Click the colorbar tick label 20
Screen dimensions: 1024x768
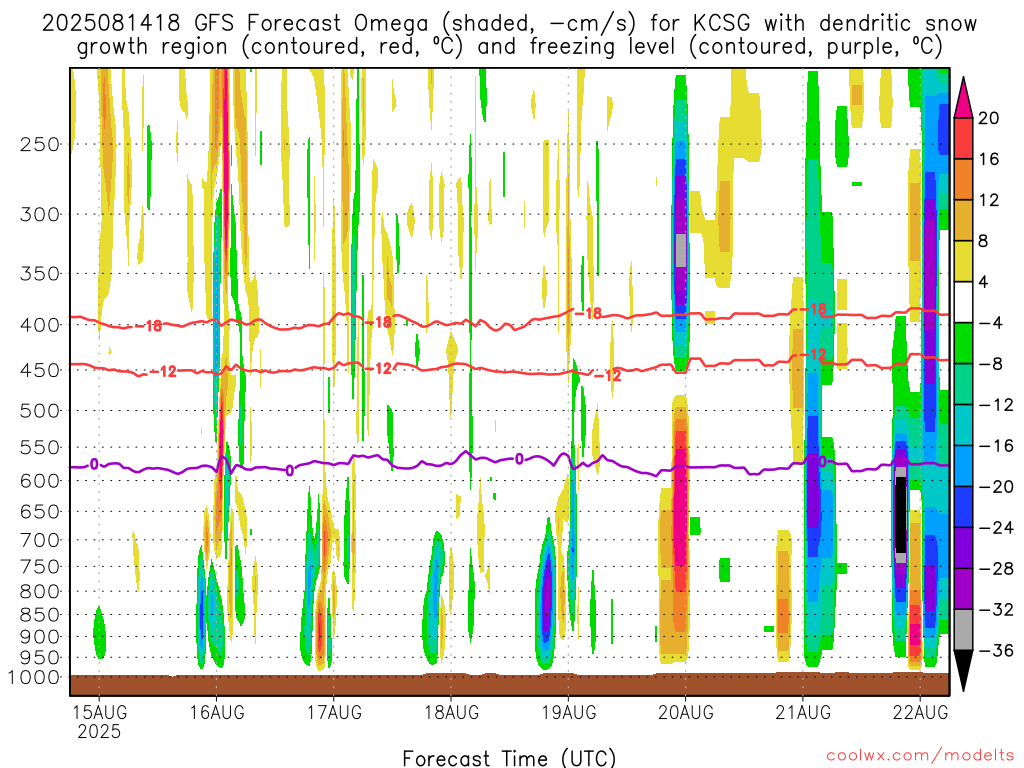989,118
